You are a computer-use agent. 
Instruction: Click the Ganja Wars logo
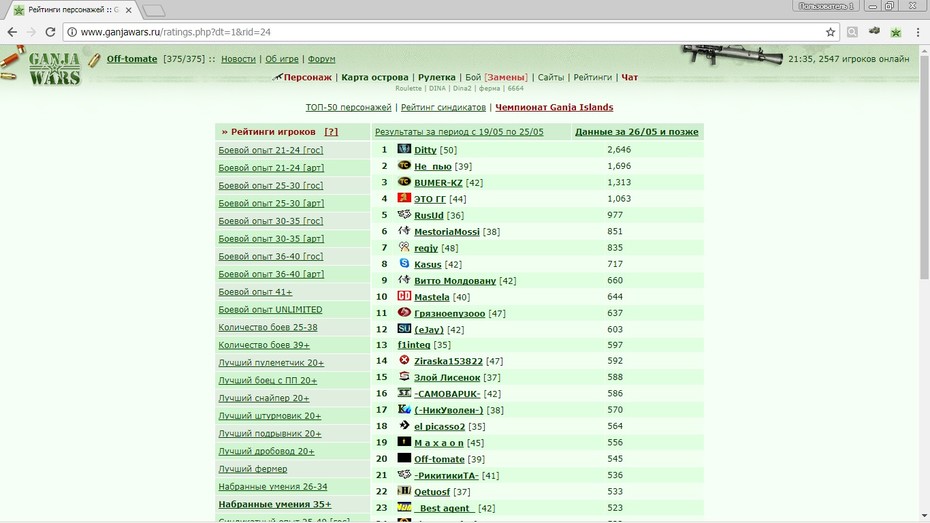(54, 68)
